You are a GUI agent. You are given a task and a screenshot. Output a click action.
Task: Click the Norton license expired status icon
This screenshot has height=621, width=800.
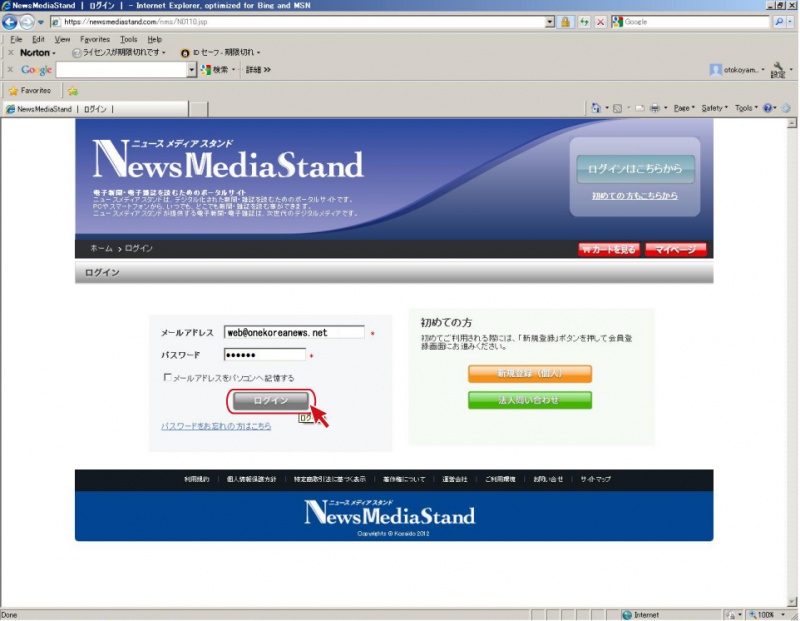77,53
